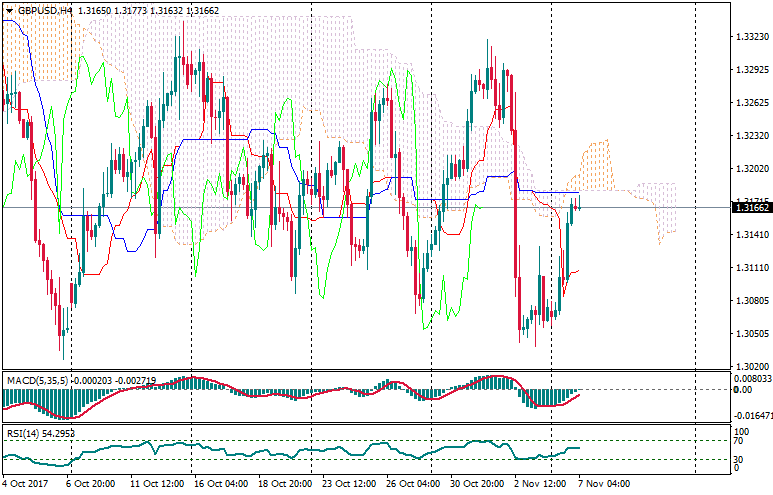Click the RSI 70 level label

(740, 441)
